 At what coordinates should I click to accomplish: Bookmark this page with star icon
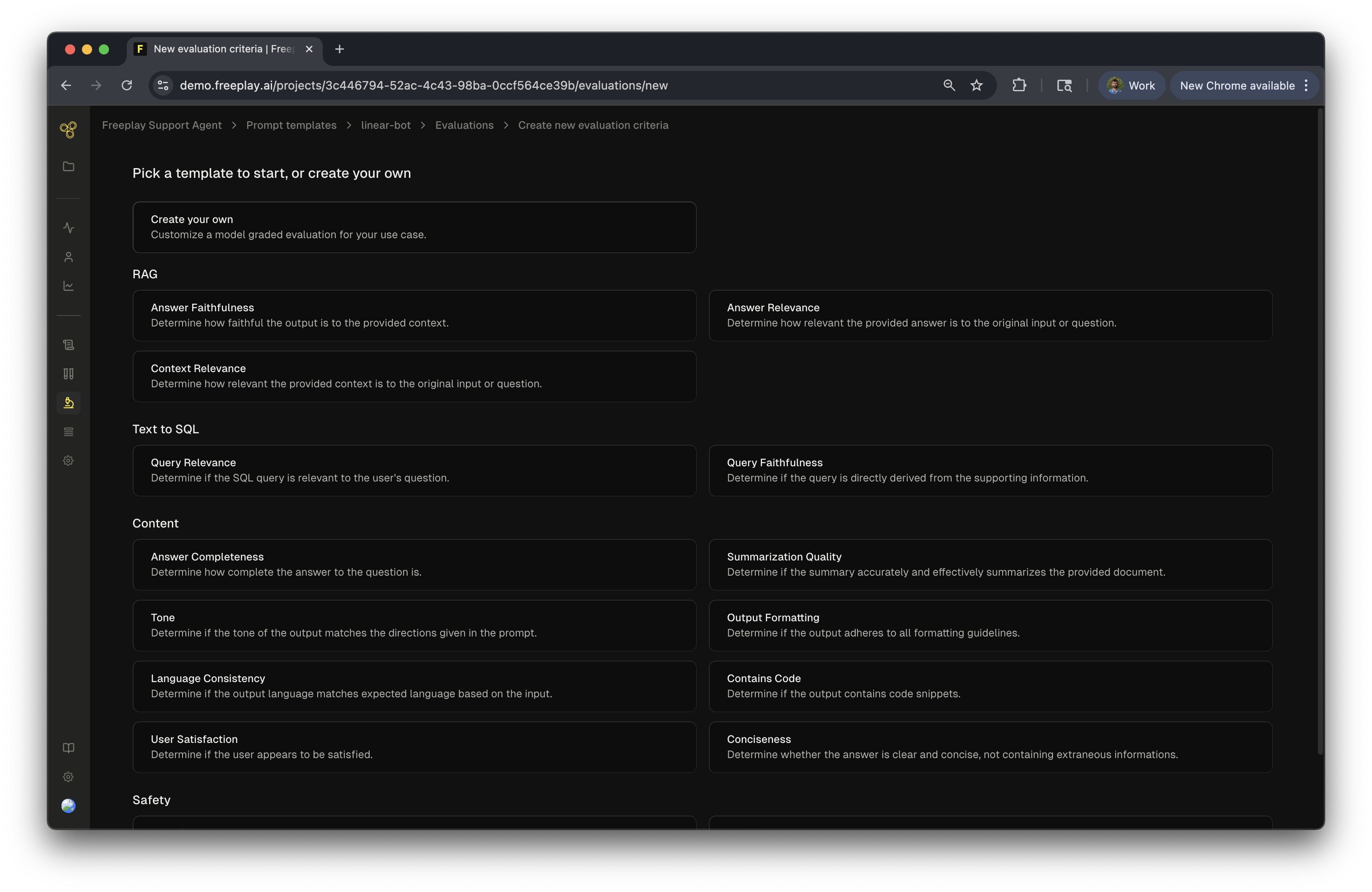[976, 85]
